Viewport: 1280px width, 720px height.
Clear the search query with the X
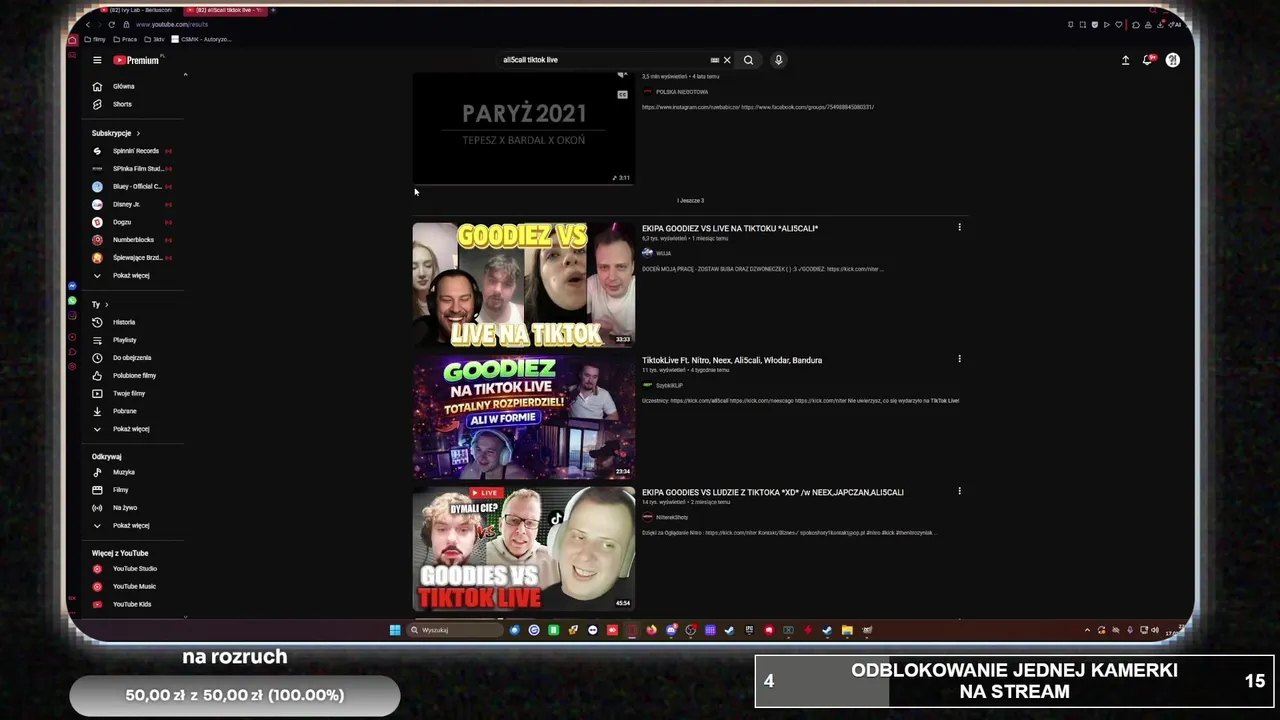coord(727,60)
